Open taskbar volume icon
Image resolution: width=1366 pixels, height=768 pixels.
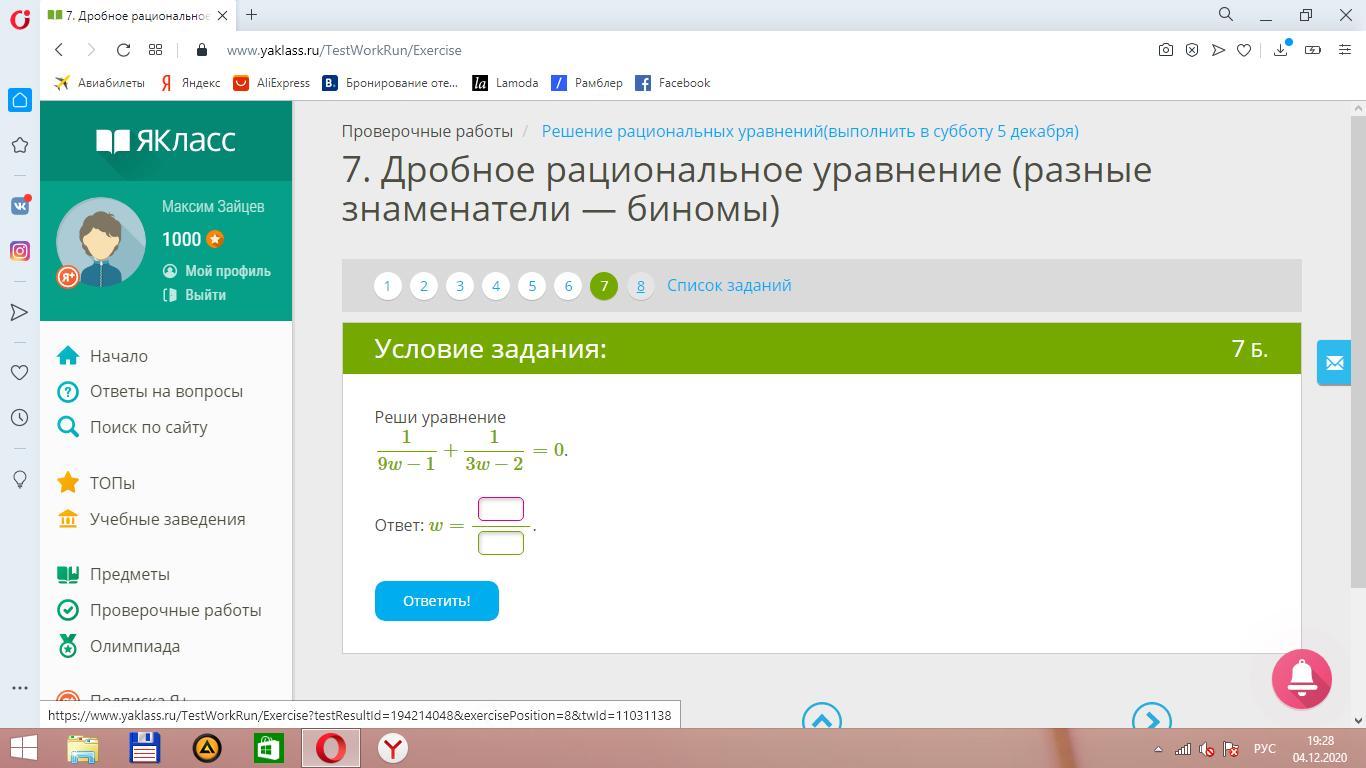1206,749
